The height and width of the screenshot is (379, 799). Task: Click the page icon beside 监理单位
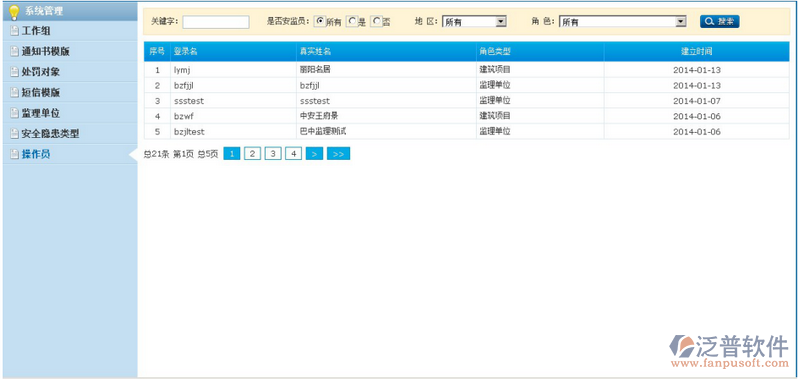(14, 113)
